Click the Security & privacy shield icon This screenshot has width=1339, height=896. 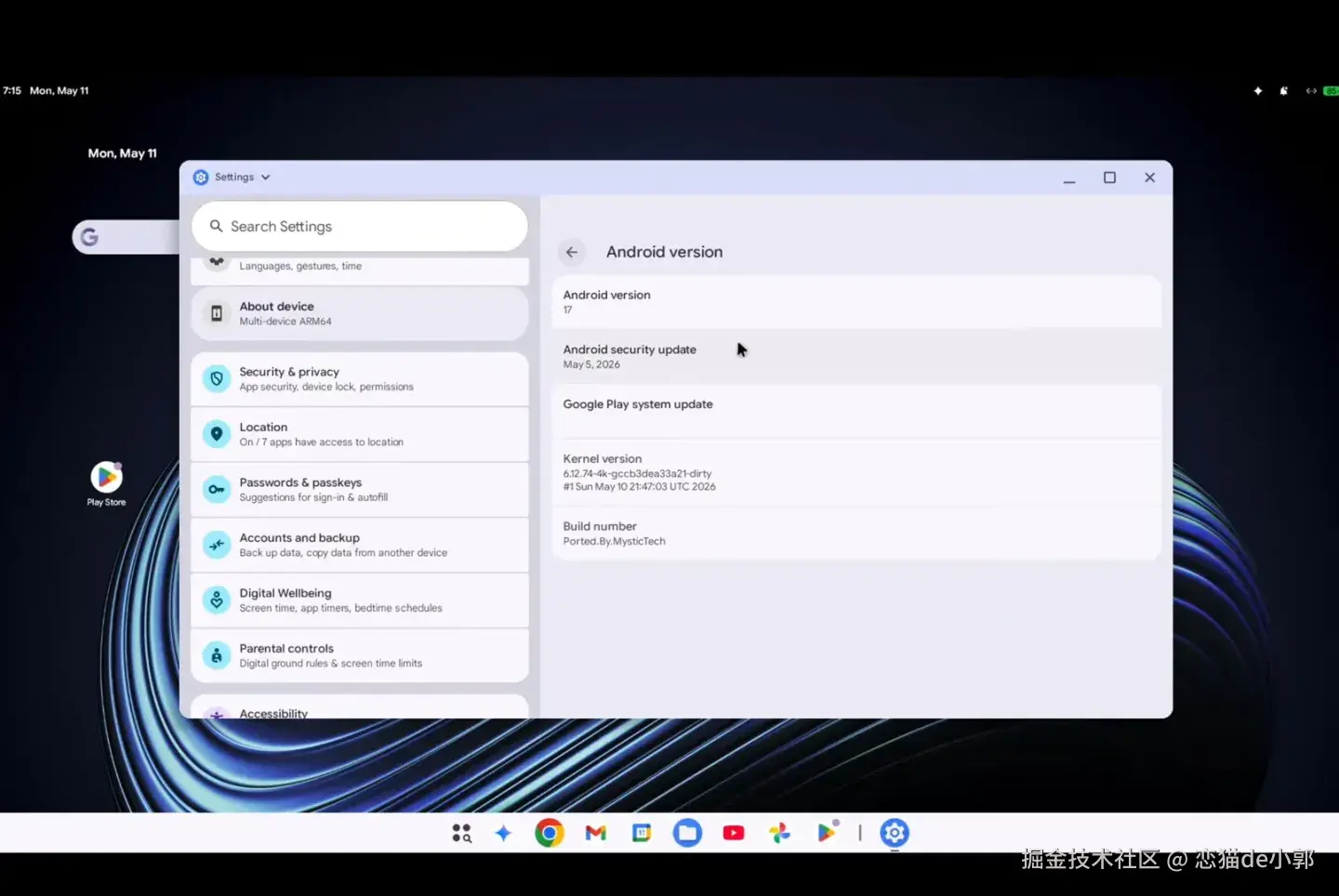[x=217, y=378]
